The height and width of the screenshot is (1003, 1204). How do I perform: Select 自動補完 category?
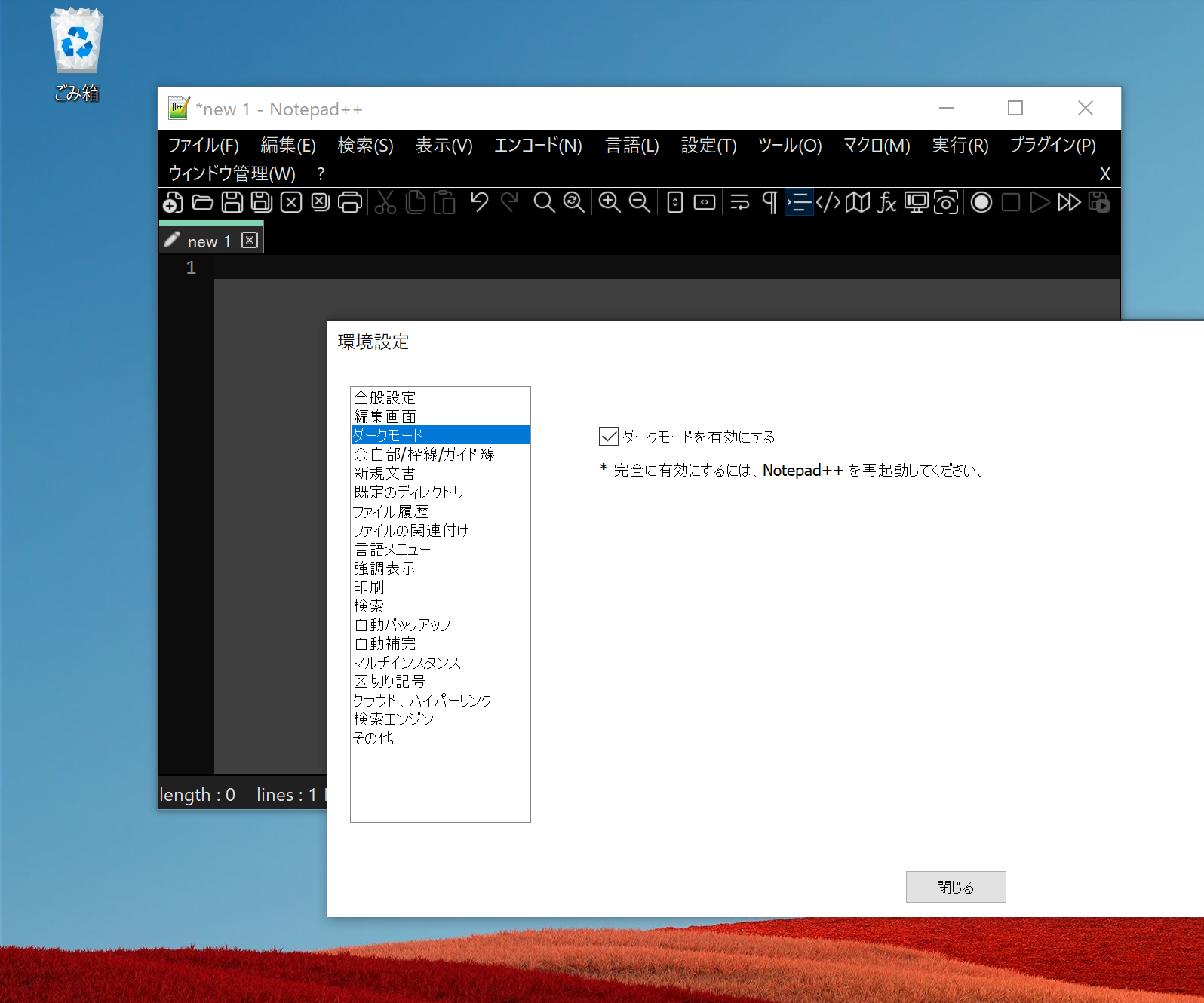pyautogui.click(x=440, y=643)
